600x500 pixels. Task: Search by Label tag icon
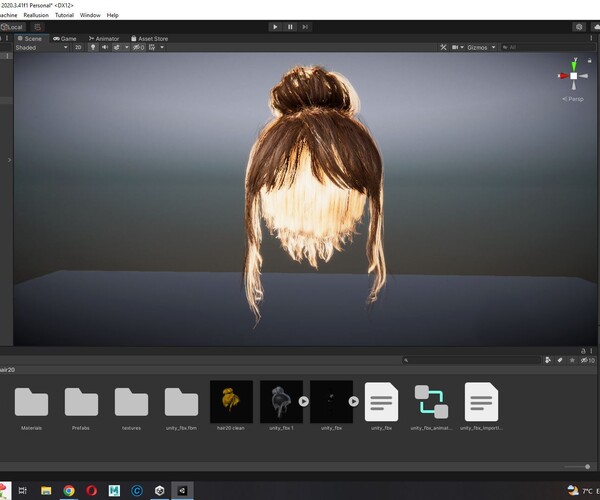point(560,360)
